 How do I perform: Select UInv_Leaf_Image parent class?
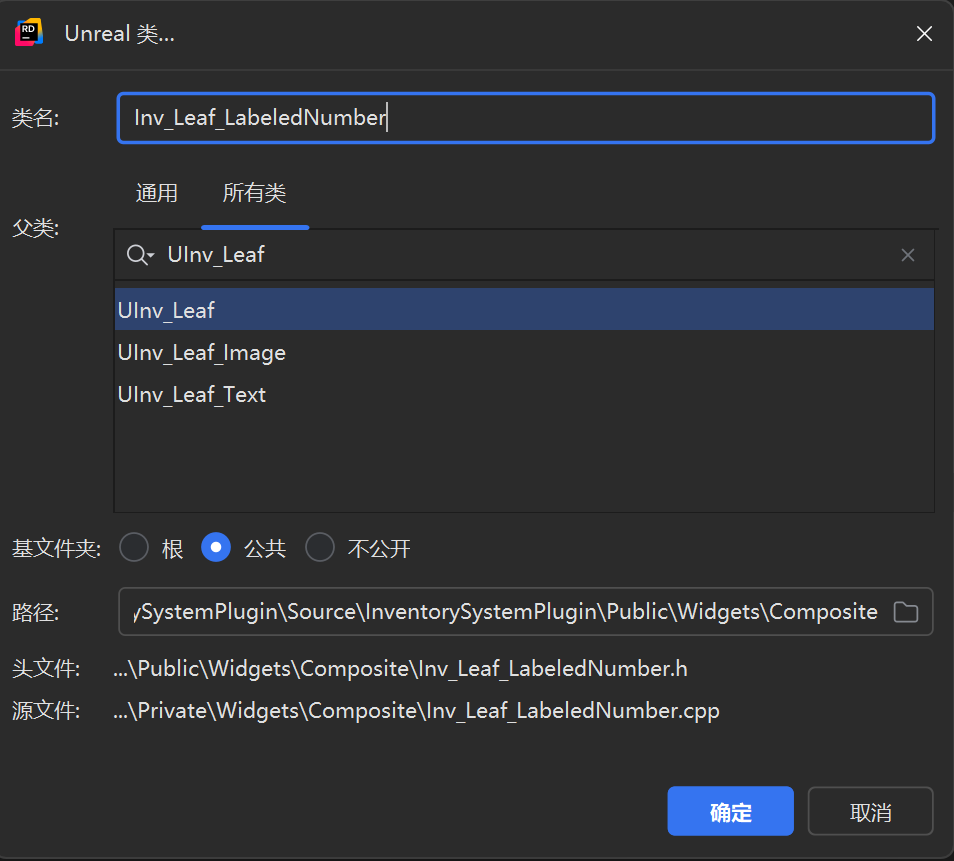click(524, 352)
